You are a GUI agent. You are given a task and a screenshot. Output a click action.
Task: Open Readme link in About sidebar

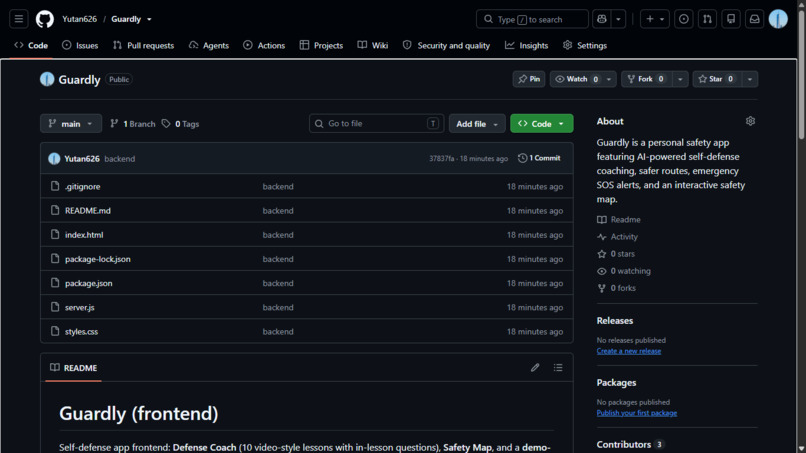pyautogui.click(x=619, y=220)
